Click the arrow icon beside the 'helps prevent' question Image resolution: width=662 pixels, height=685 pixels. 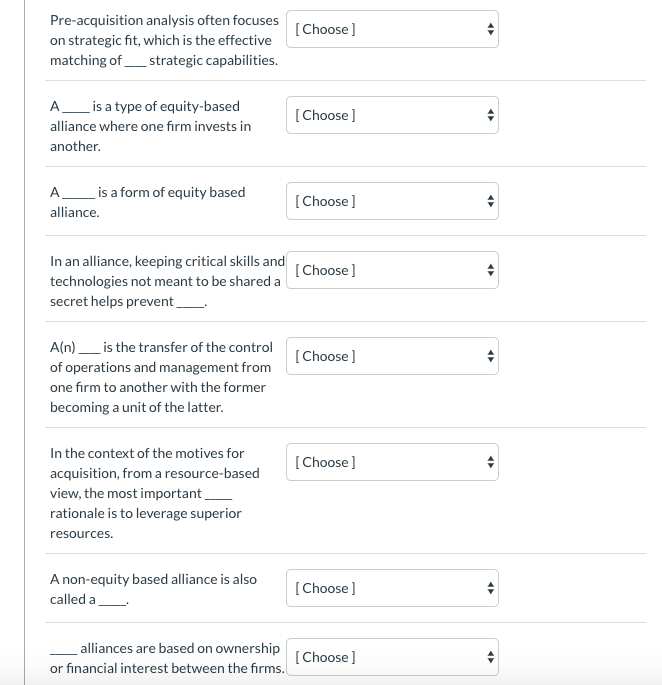tap(489, 270)
